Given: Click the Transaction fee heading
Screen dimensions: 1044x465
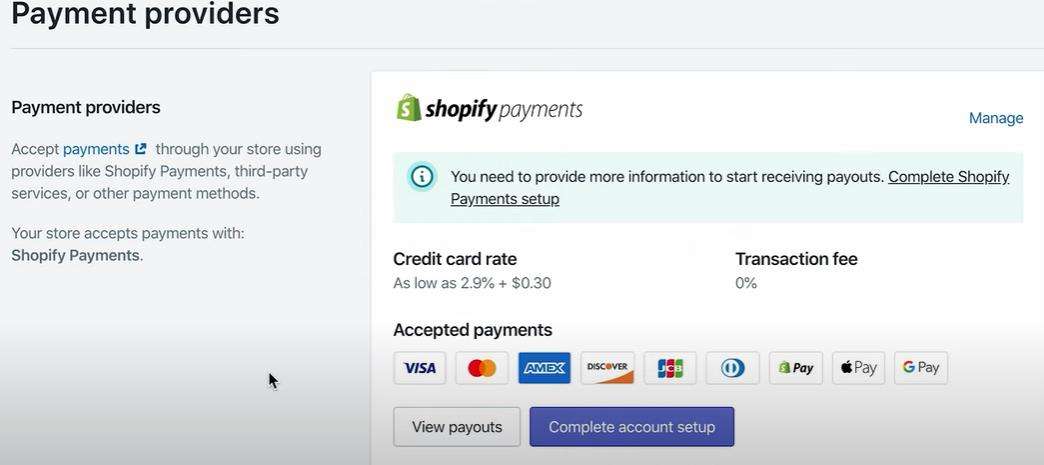Looking at the screenshot, I should (796, 259).
